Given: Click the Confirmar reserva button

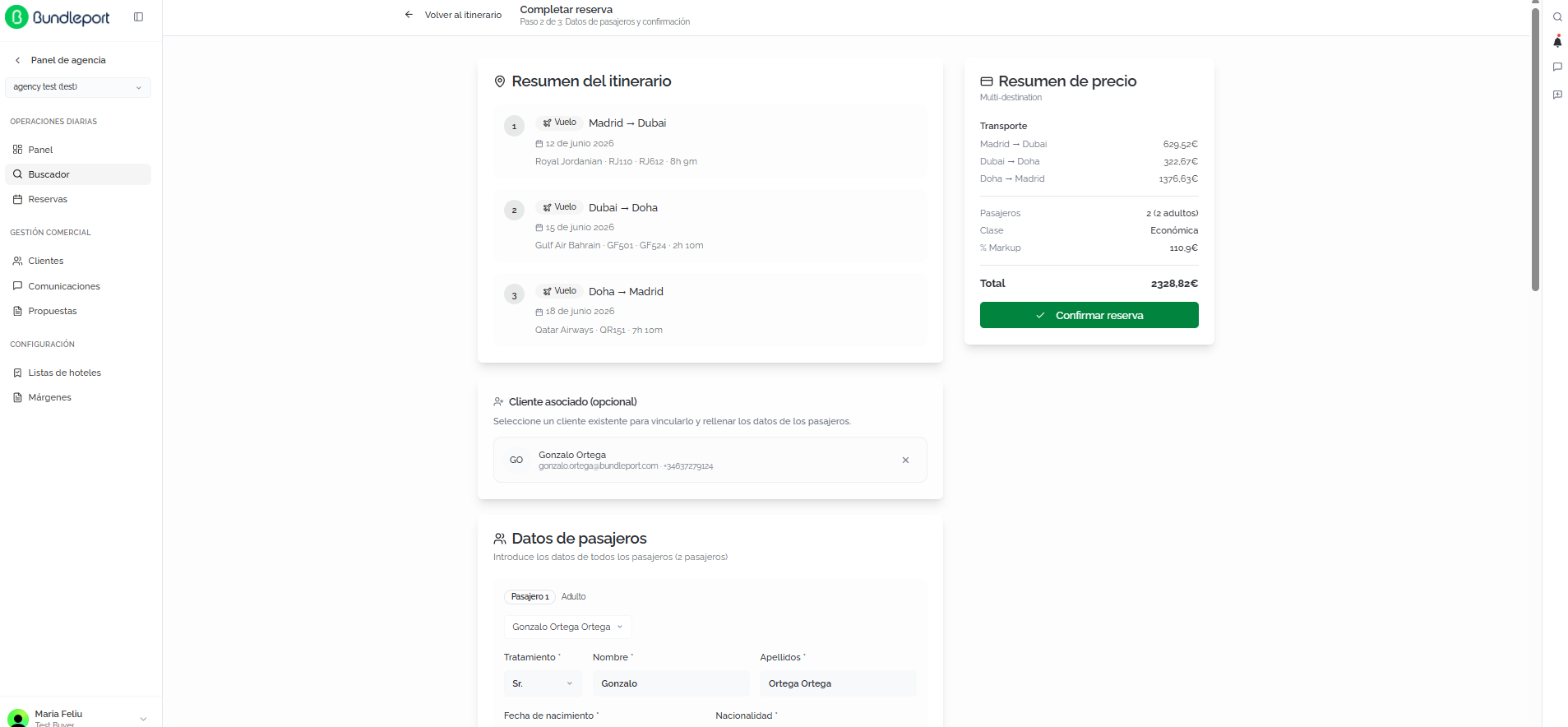Looking at the screenshot, I should click(1089, 315).
